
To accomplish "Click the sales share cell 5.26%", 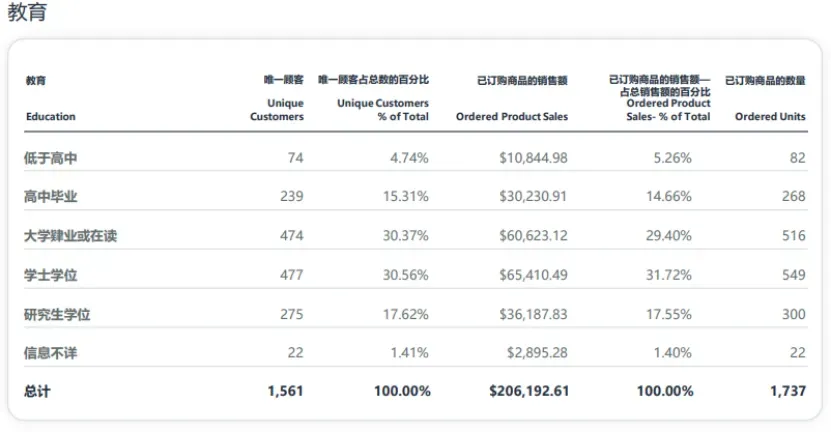I will coord(673,158).
